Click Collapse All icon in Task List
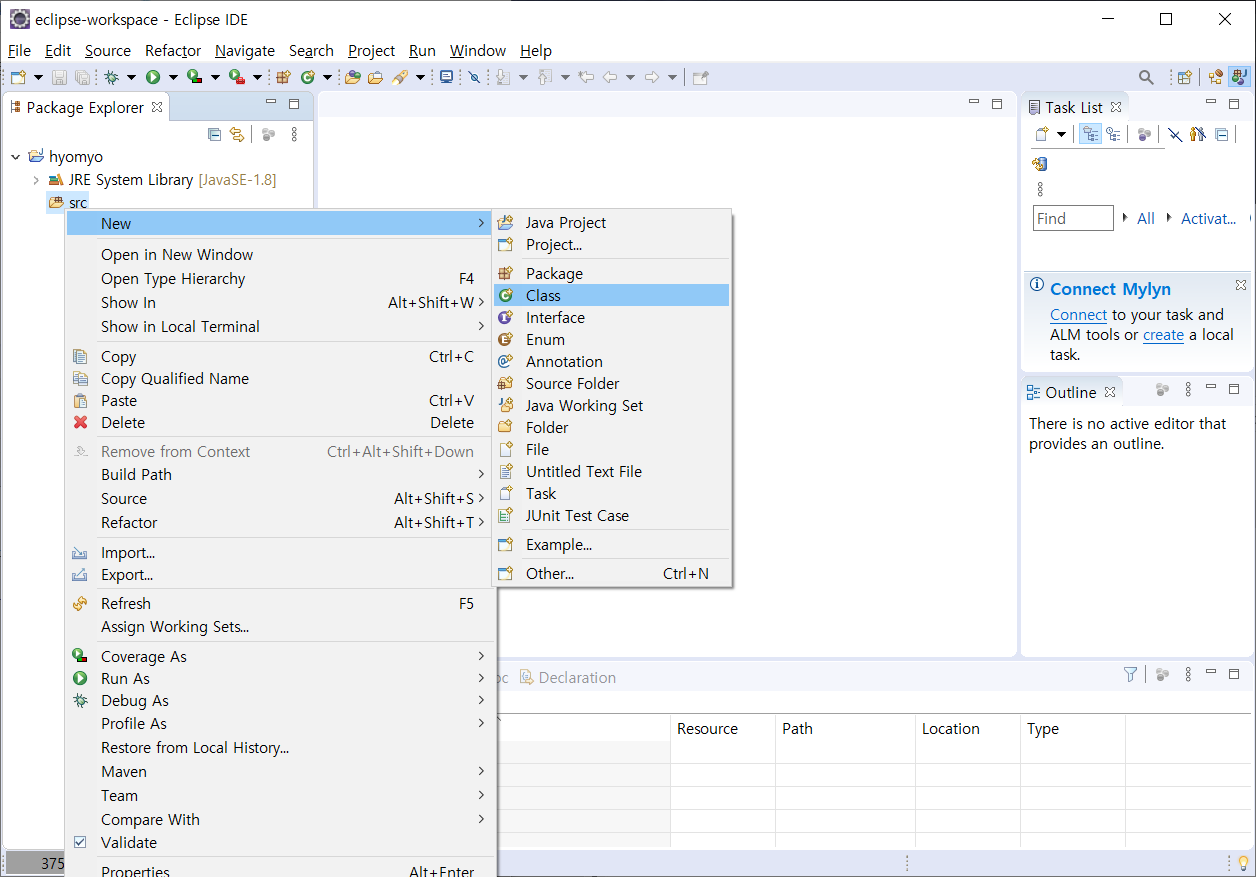Viewport: 1256px width, 877px height. pyautogui.click(x=1221, y=134)
